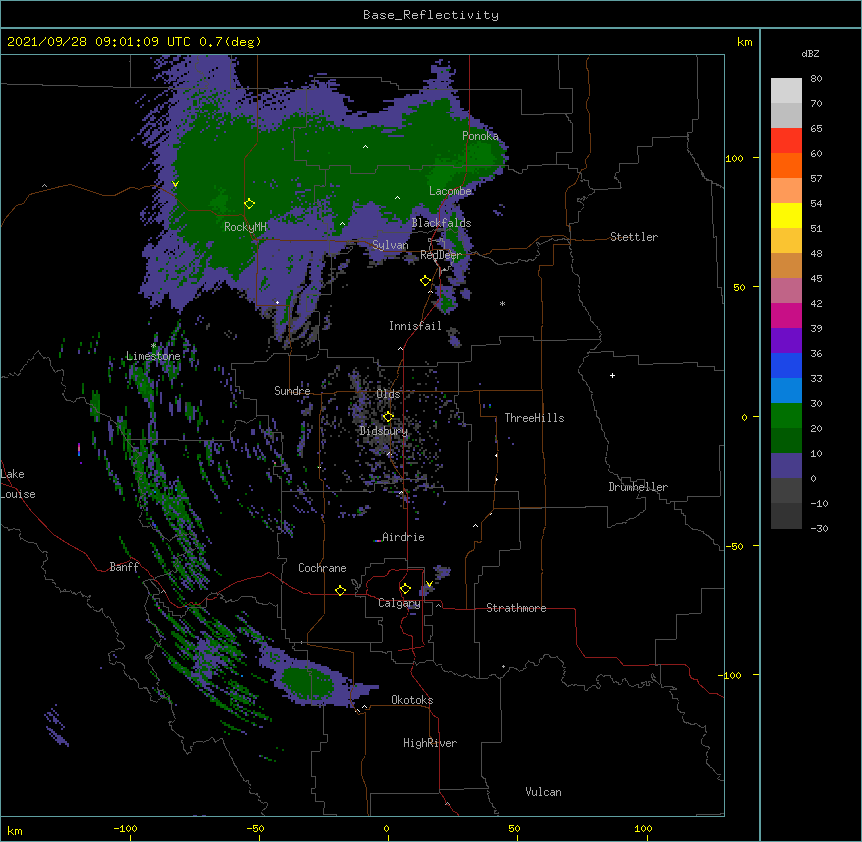
Task: Click the Lake Louise label at left edge
Action: (18, 484)
